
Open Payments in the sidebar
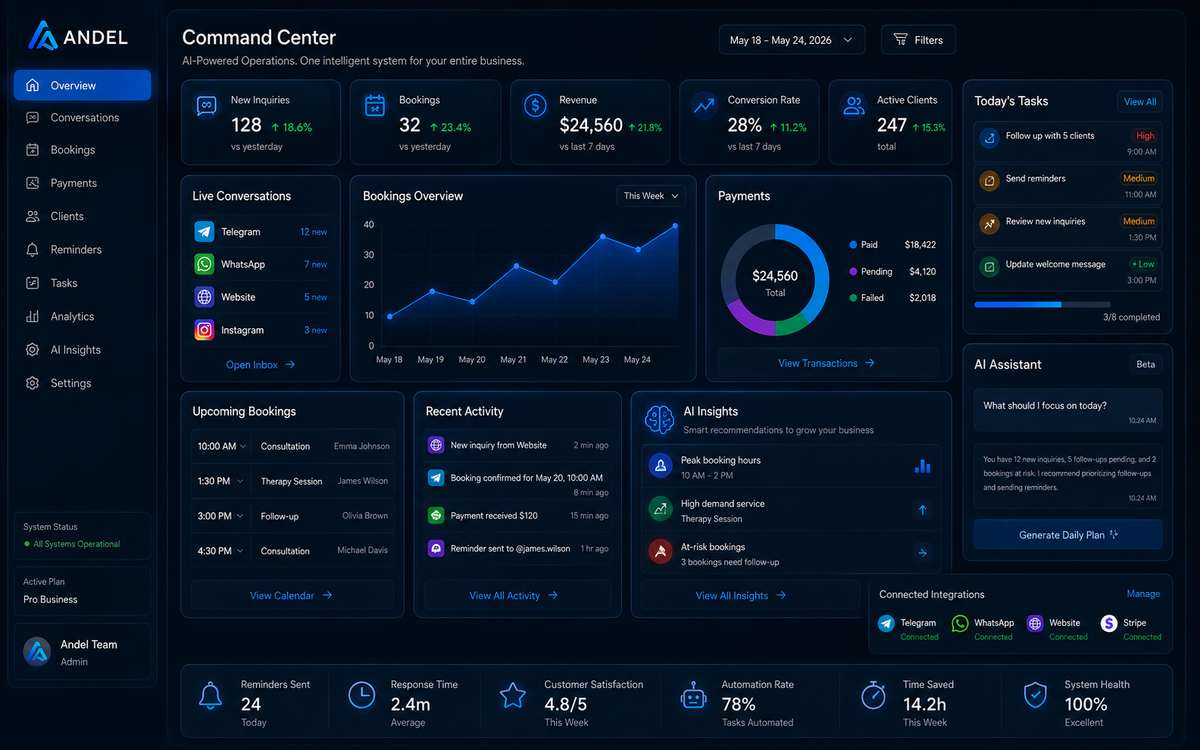pyautogui.click(x=82, y=184)
